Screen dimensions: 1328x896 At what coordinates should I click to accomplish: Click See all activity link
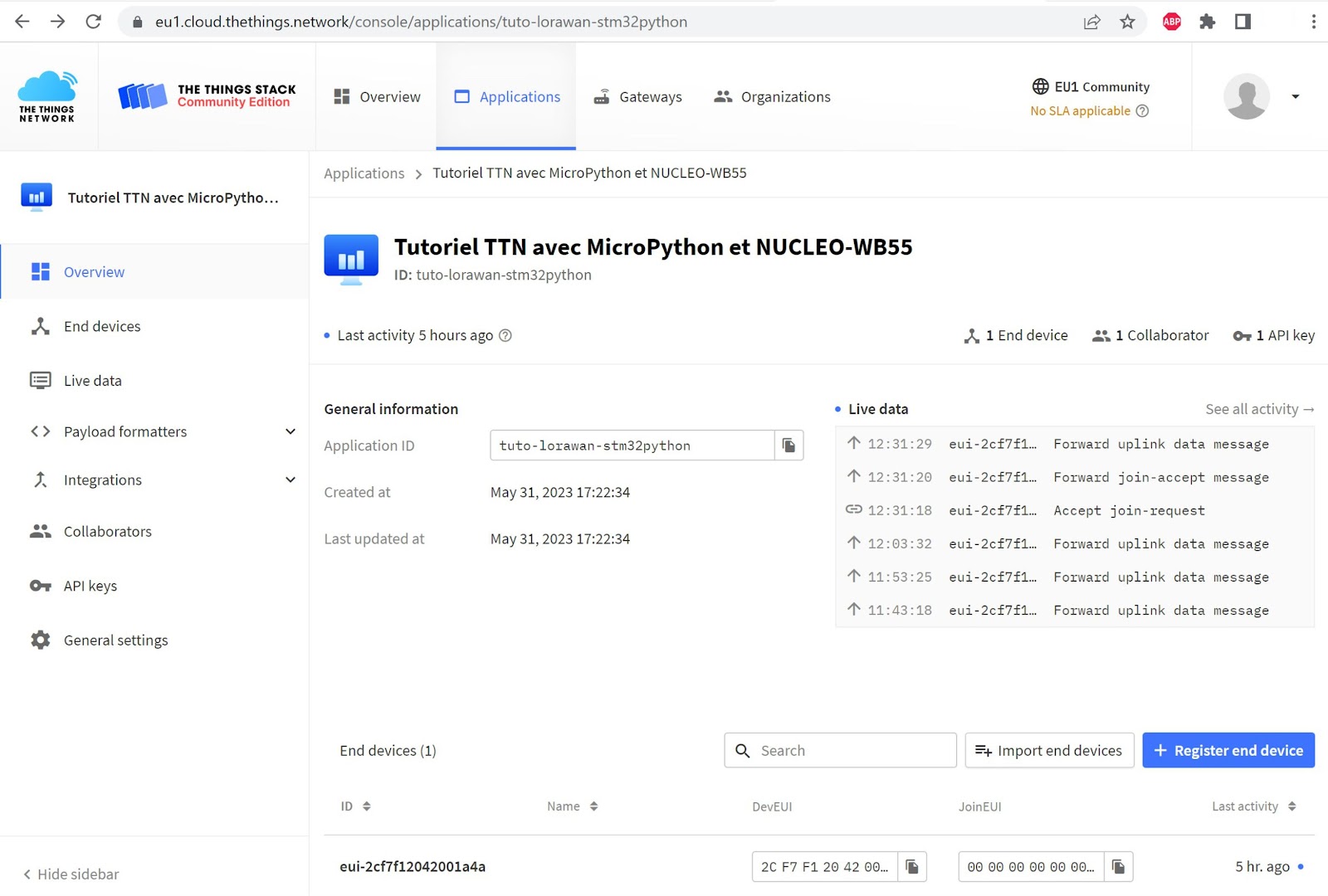1260,409
